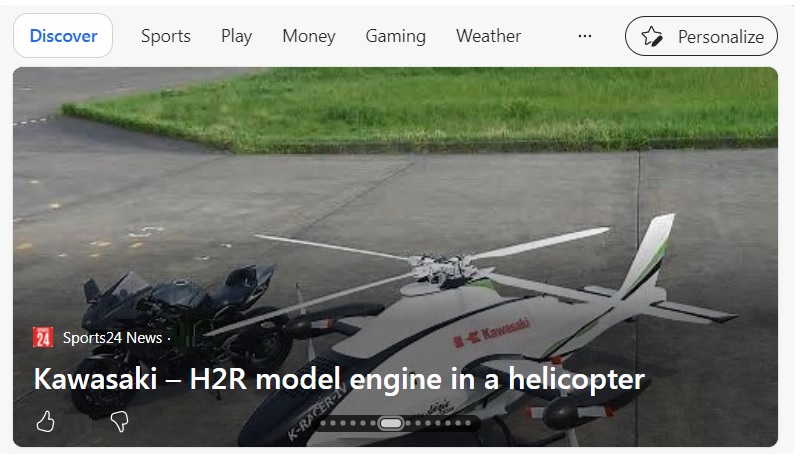The width and height of the screenshot is (804, 464).
Task: Click the Personalize button
Action: (x=701, y=36)
